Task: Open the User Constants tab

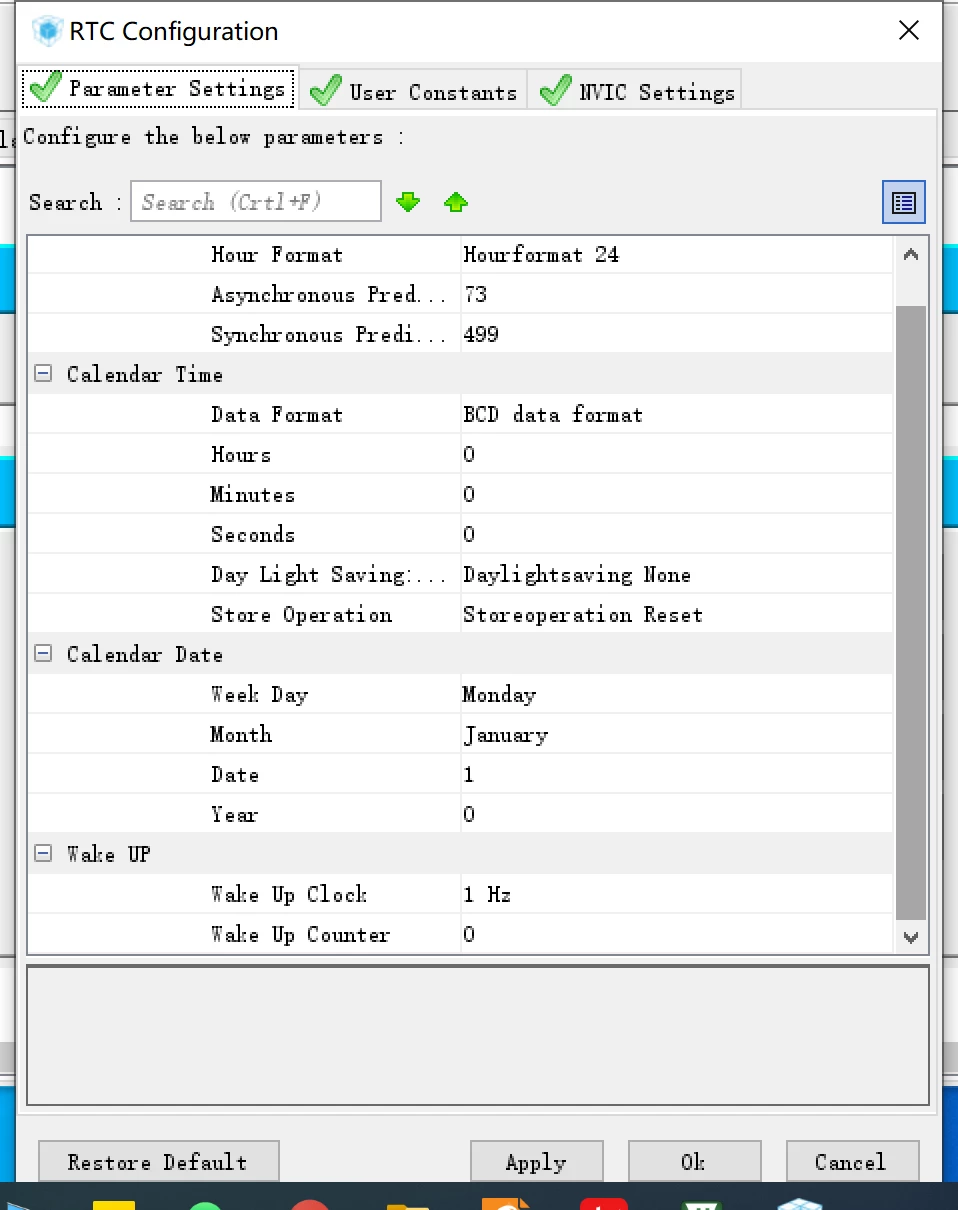Action: (413, 92)
